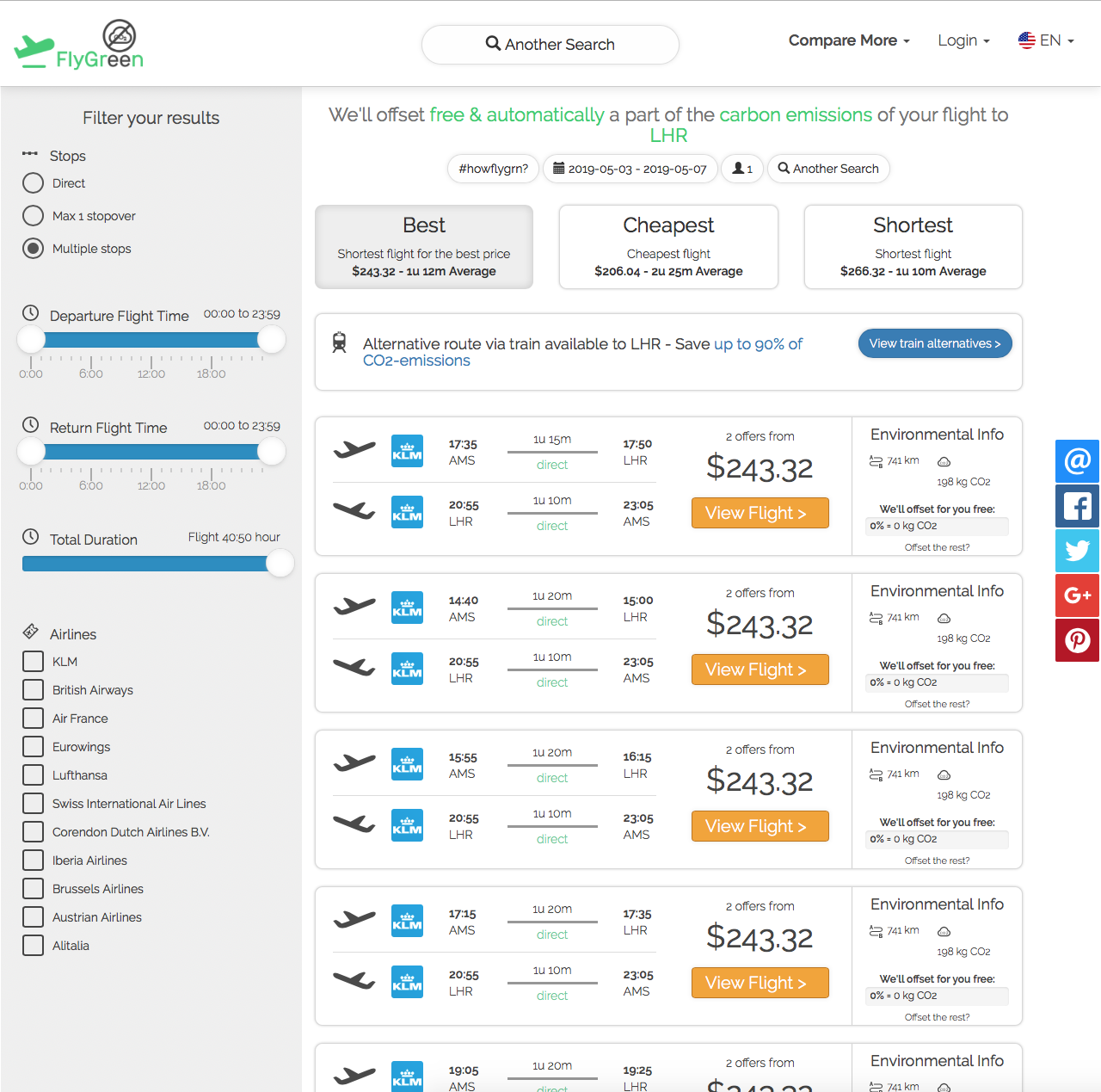Click Return Flight Time slider right handle
Viewport: 1101px width, 1092px height.
272,452
